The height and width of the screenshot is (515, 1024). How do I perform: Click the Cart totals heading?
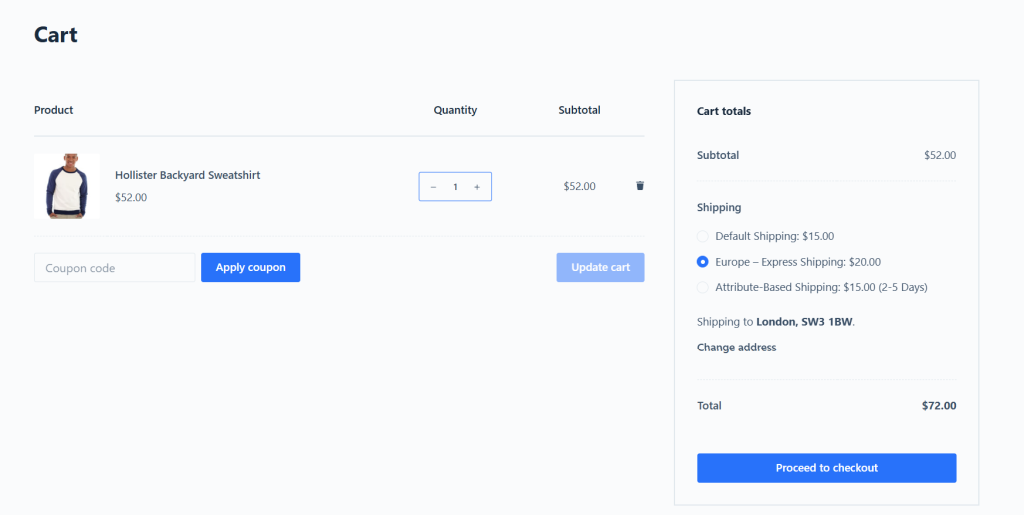coord(724,112)
